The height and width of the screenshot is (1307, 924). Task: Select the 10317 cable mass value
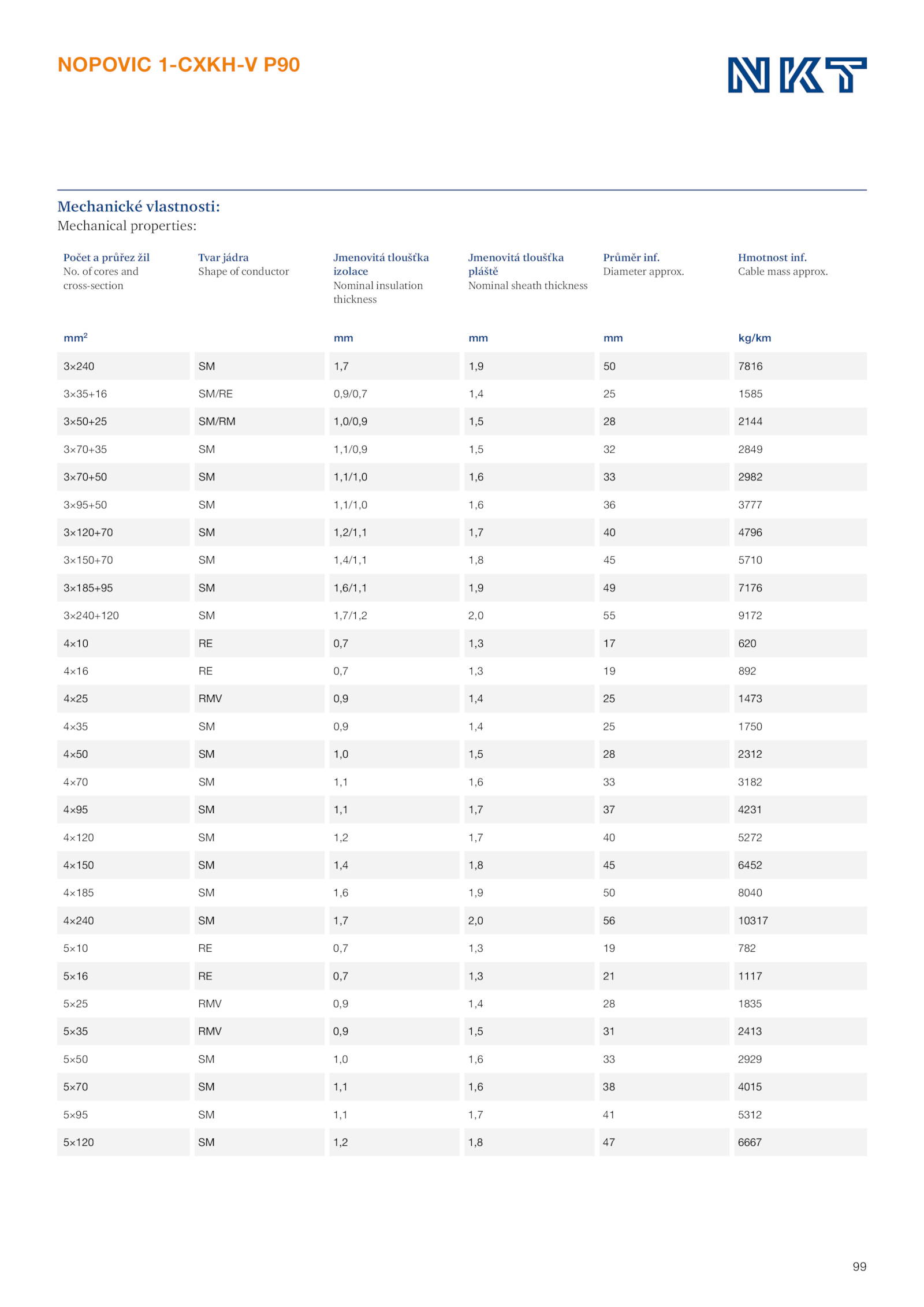(753, 921)
